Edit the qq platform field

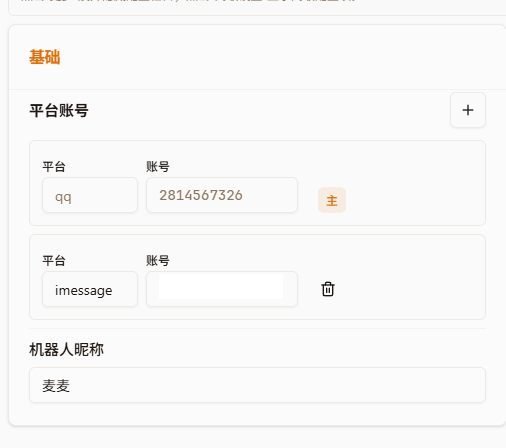(90, 195)
